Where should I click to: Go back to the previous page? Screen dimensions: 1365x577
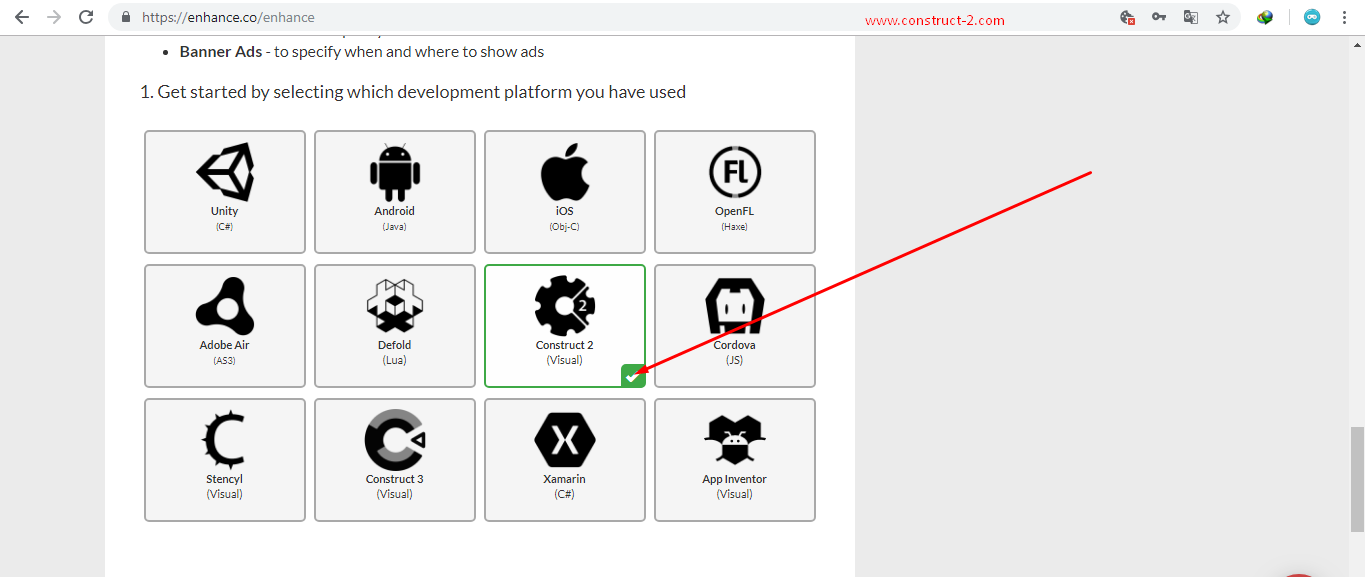pyautogui.click(x=22, y=17)
